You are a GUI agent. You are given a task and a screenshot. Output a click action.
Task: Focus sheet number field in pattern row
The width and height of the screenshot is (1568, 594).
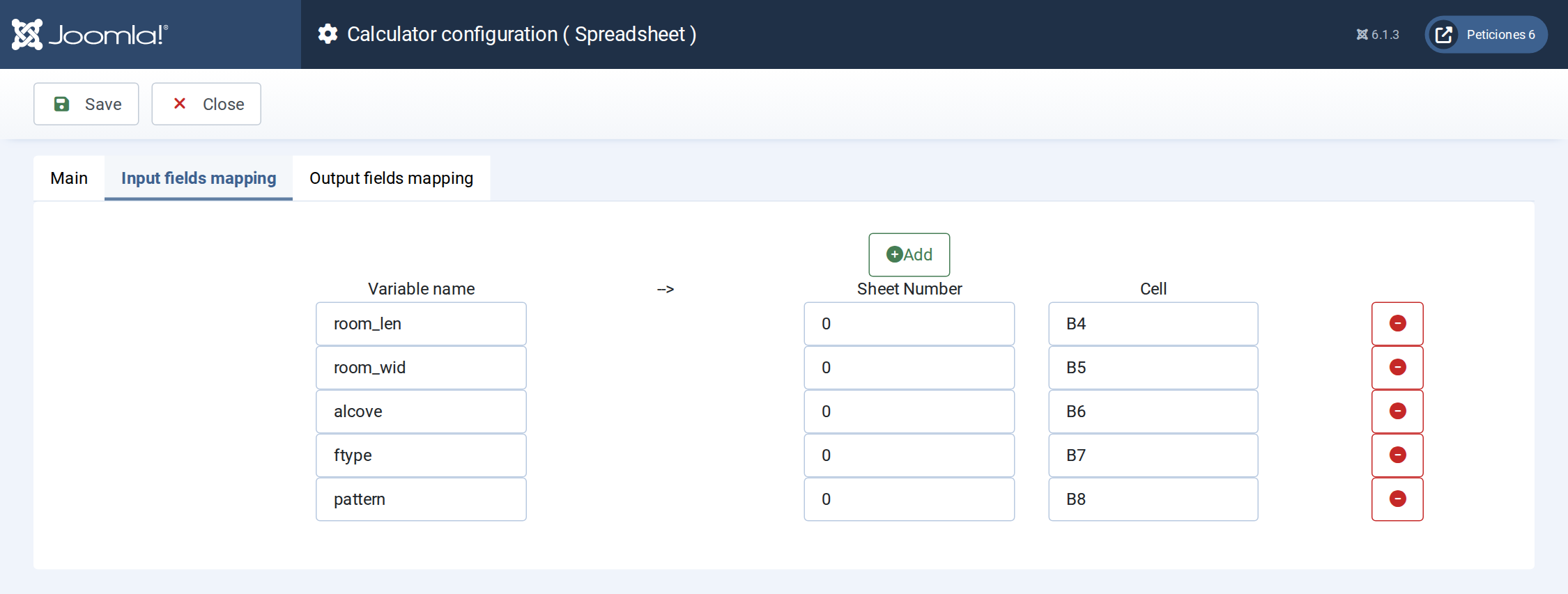pos(909,499)
